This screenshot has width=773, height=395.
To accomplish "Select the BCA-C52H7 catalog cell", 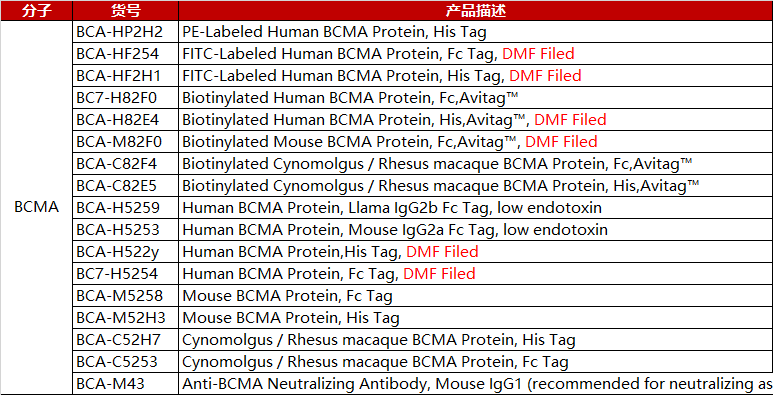I will click(125, 340).
